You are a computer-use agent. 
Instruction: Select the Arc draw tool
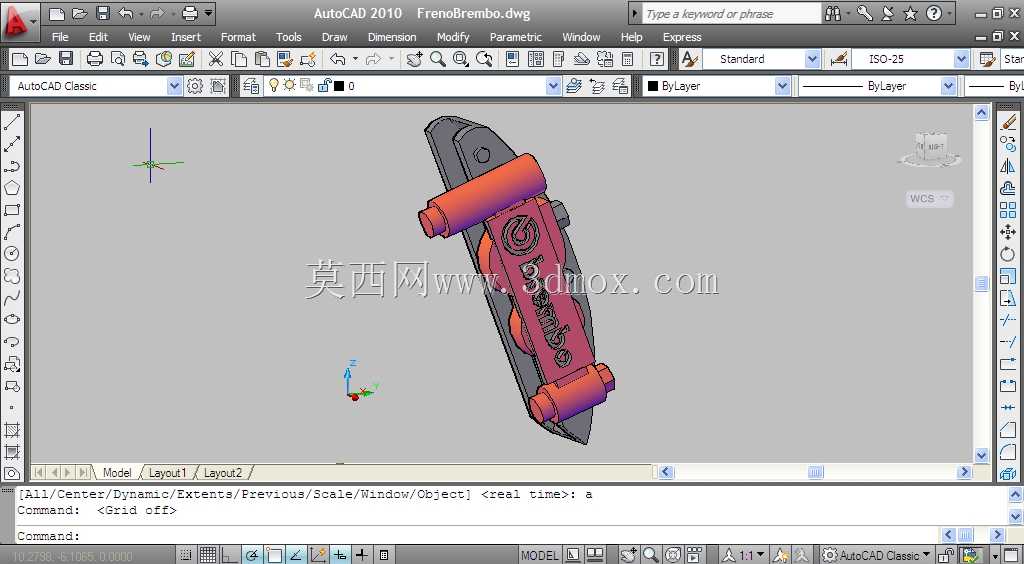(x=12, y=232)
